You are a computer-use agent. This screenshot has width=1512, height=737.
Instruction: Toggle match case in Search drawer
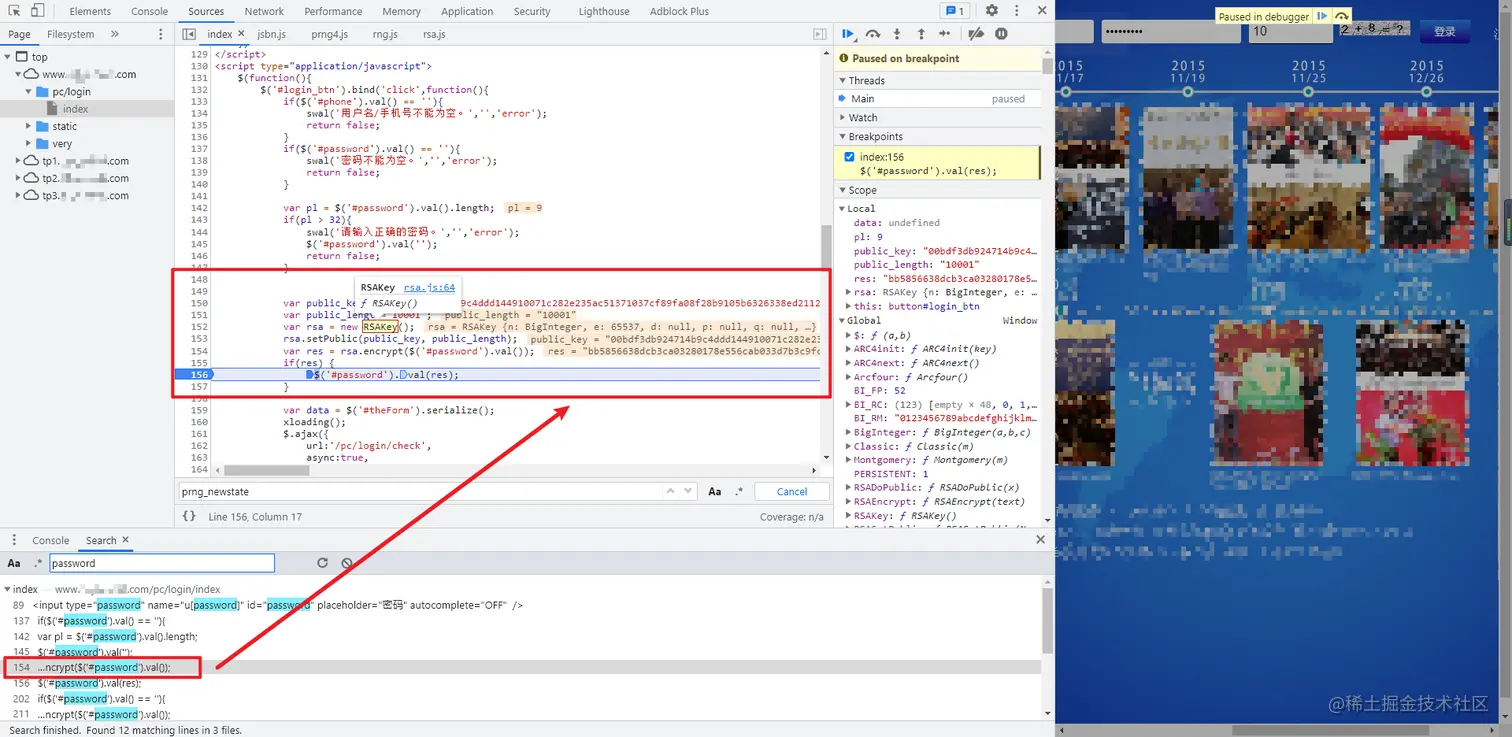click(14, 563)
